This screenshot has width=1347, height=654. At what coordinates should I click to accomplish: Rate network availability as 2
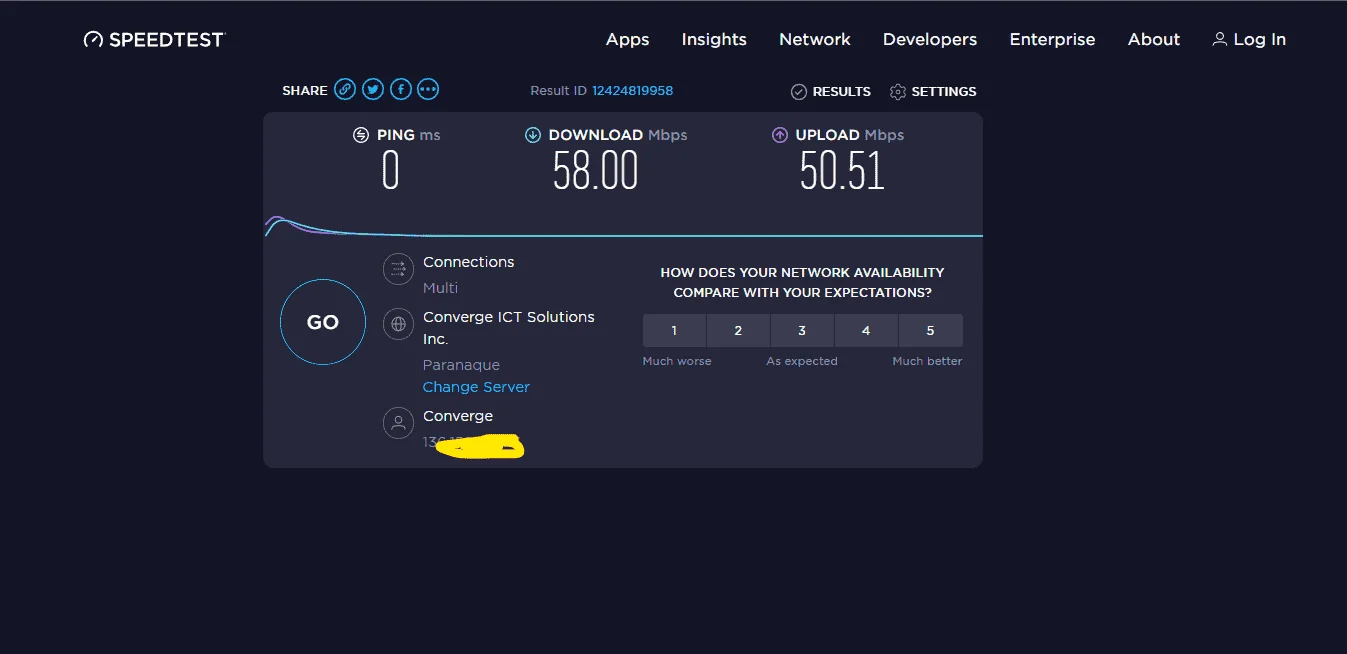tap(738, 330)
